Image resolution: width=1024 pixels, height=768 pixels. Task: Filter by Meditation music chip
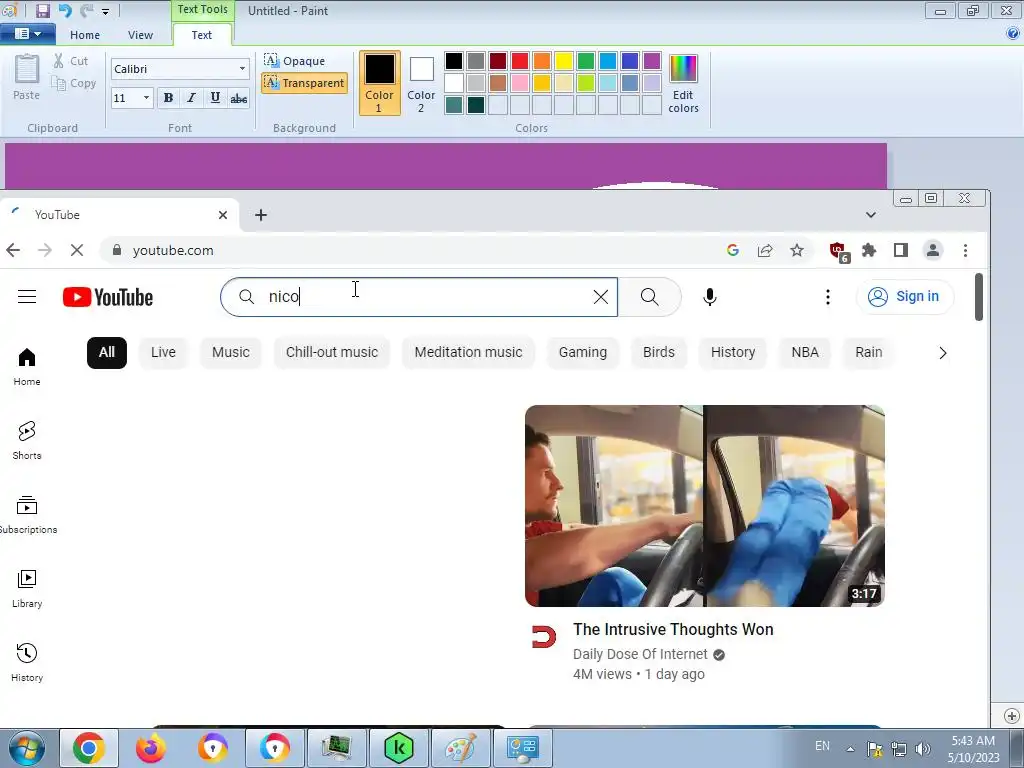[468, 353]
